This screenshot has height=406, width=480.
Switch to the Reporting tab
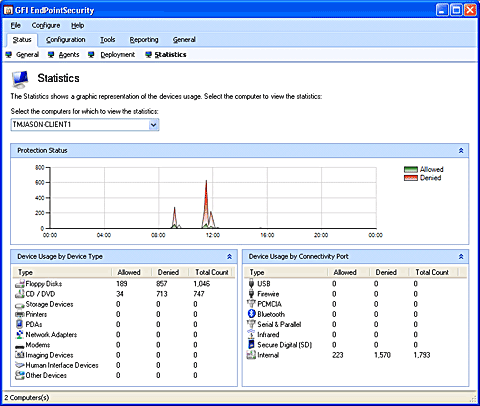point(144,40)
